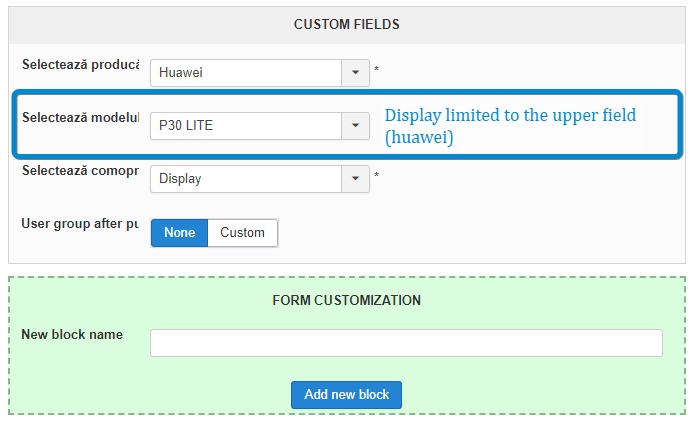This screenshot has height=429, width=693.
Task: Click the "New block name" label
Action: 72,334
